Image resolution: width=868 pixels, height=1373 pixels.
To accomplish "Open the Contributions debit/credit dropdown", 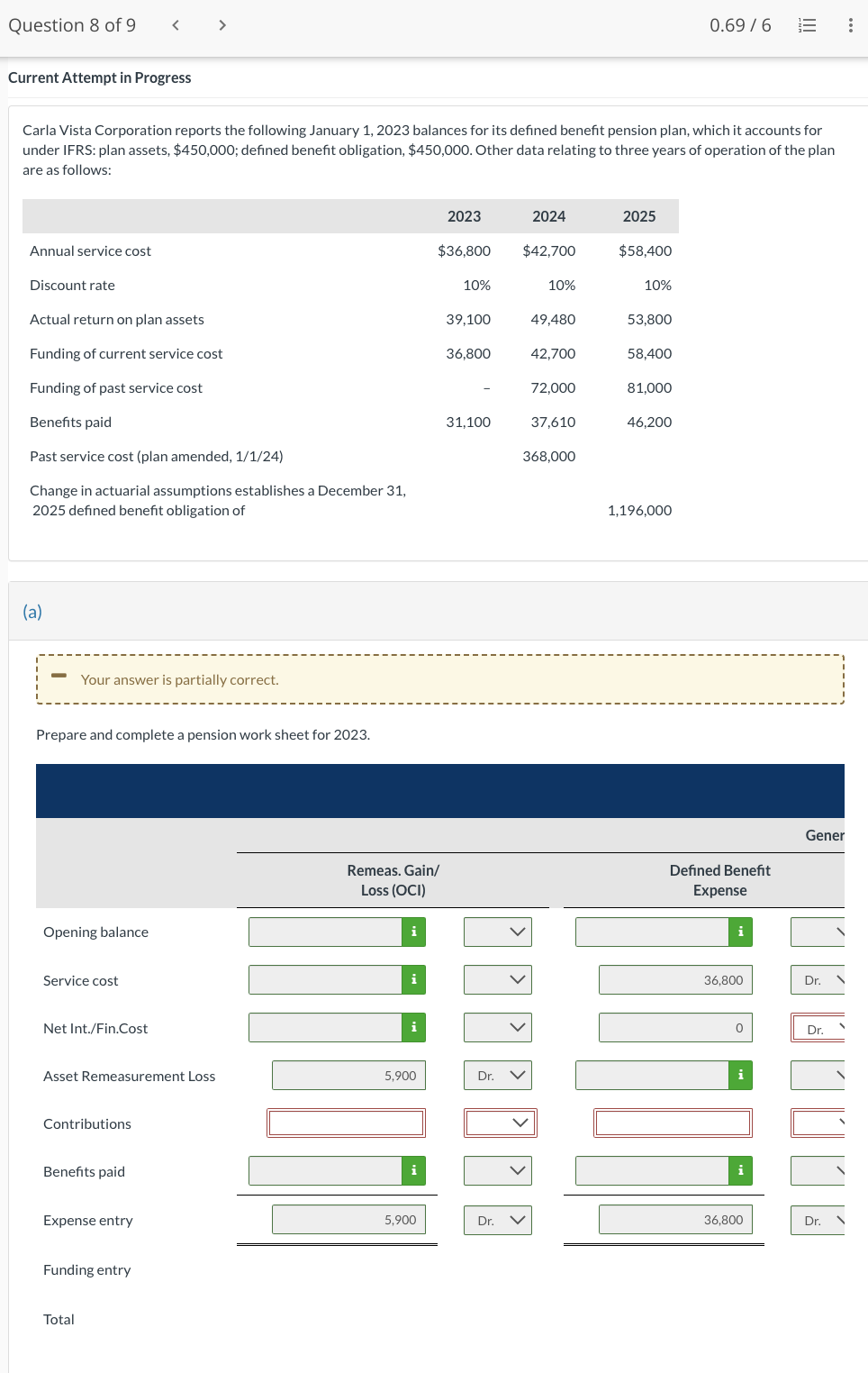I will (499, 1123).
